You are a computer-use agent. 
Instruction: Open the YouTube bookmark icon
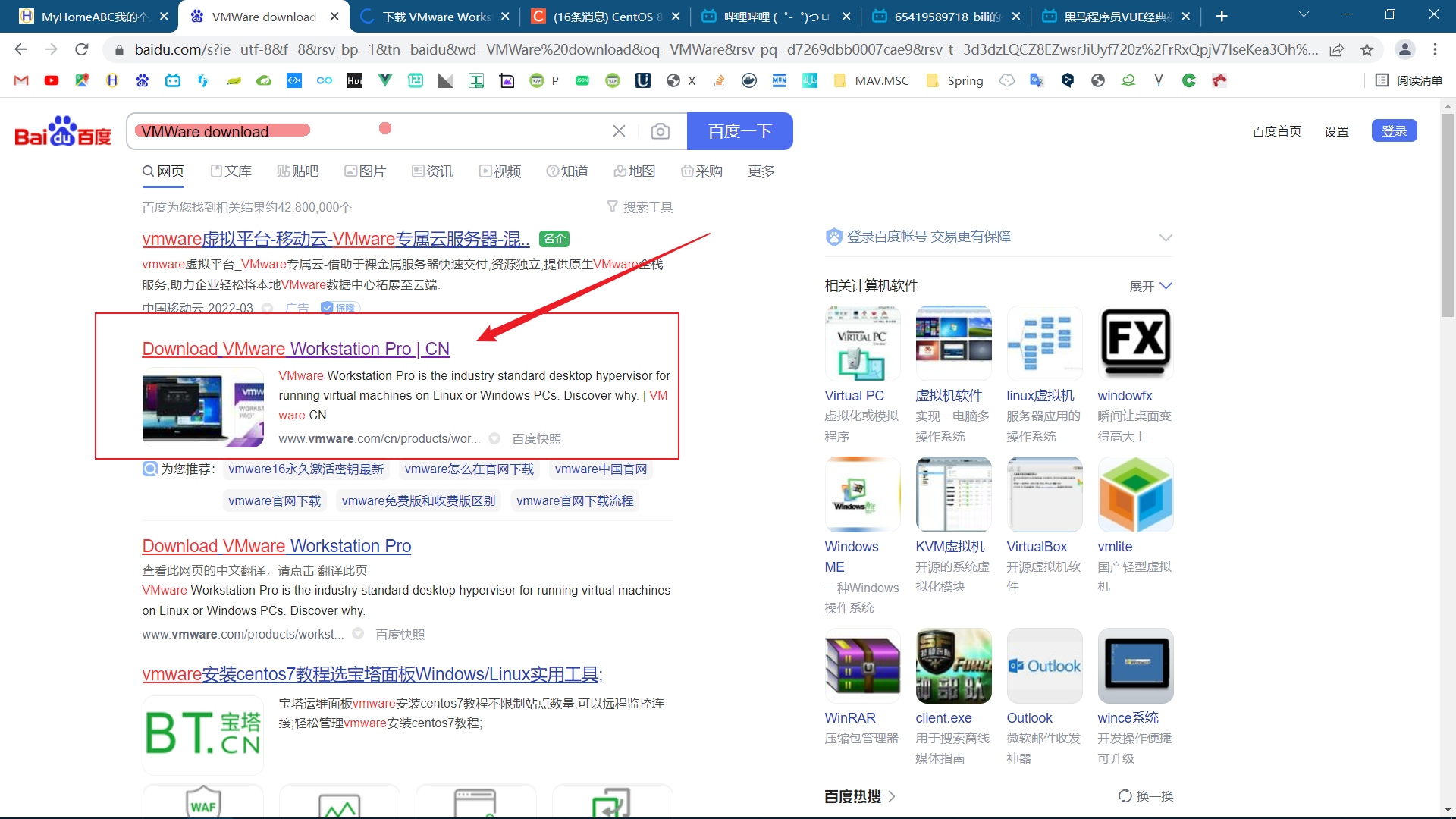(52, 80)
